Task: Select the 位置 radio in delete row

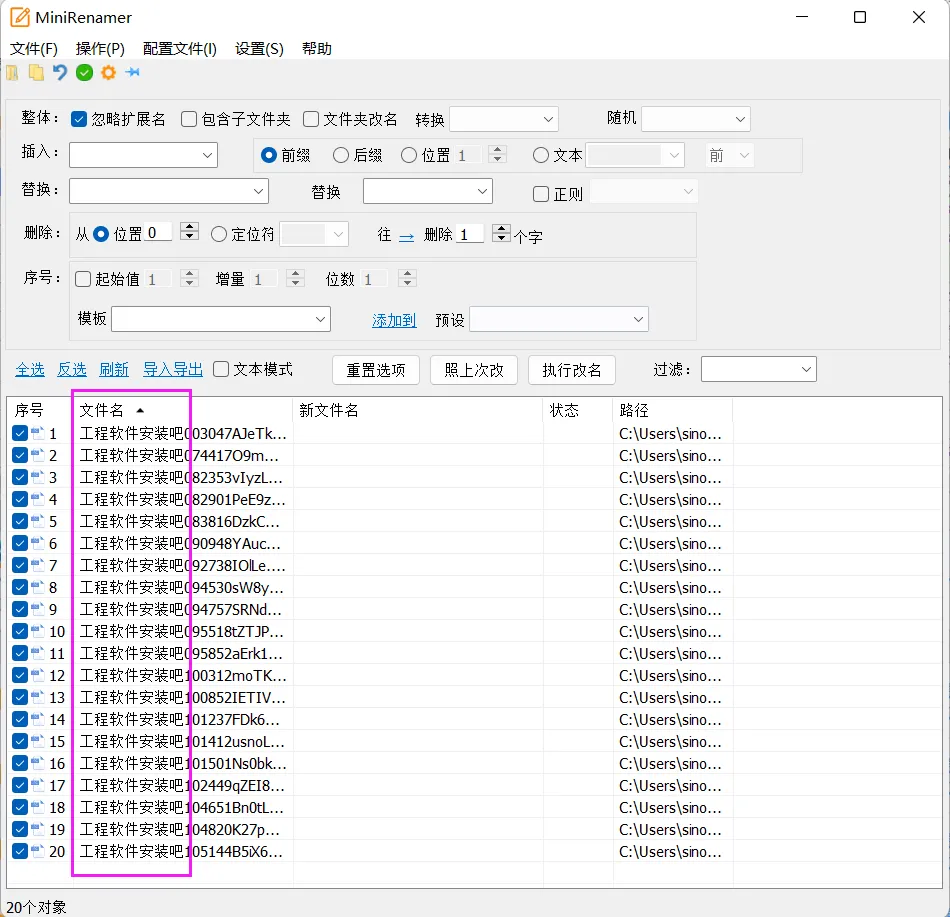Action: [x=101, y=234]
